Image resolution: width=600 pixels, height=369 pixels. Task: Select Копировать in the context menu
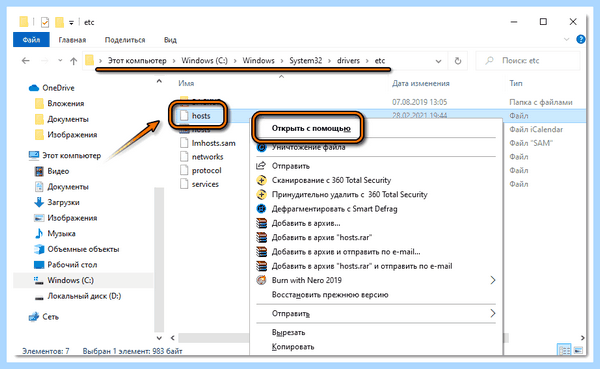tap(293, 347)
